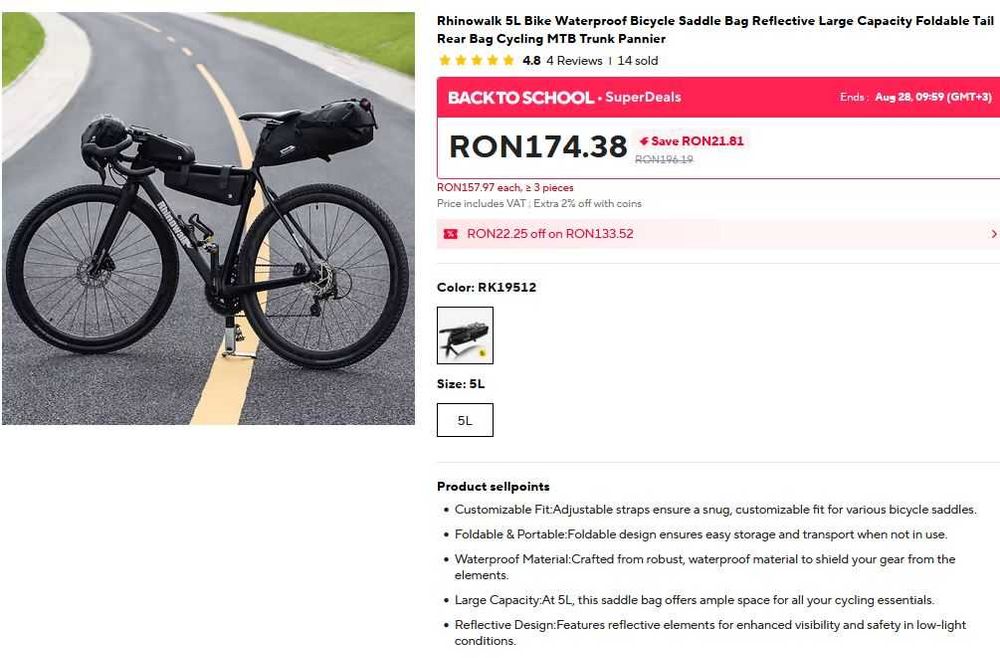Choose the 5L size option

tap(465, 420)
